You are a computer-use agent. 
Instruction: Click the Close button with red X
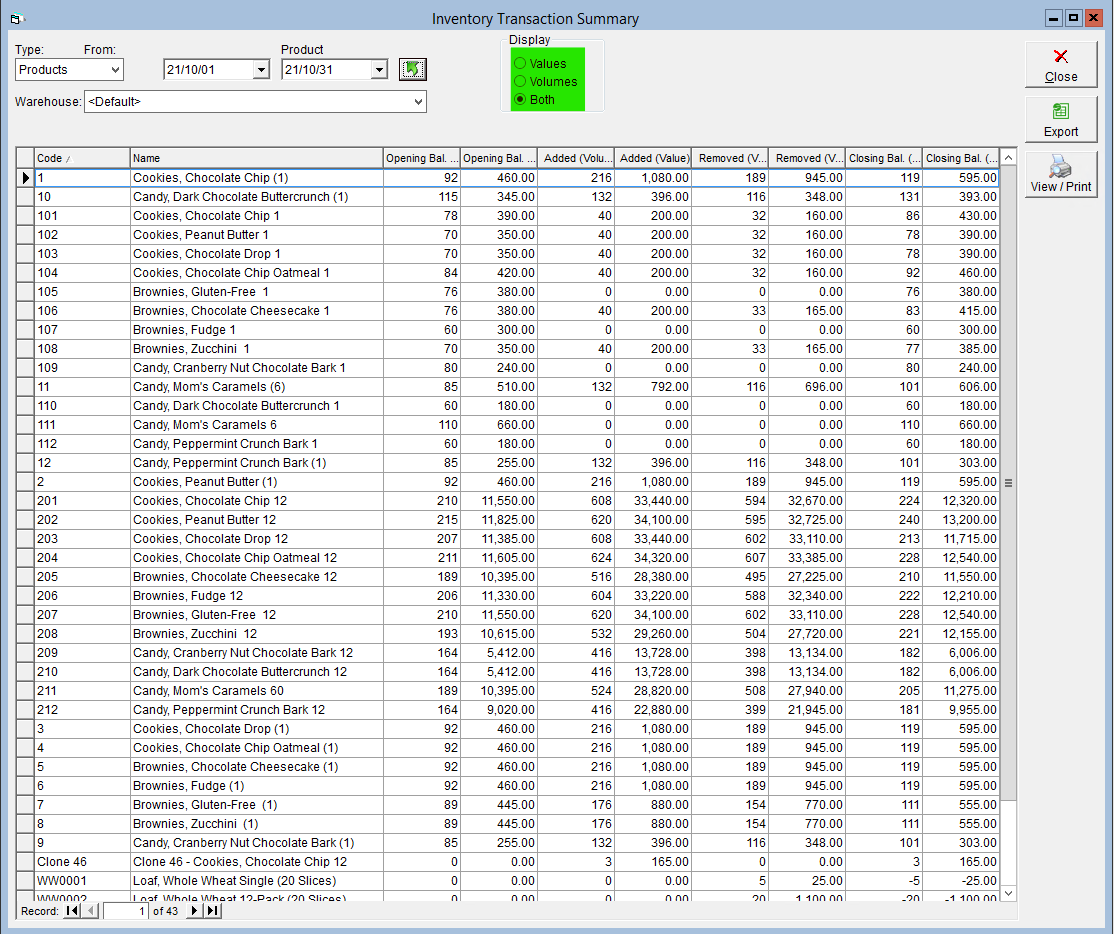tap(1061, 65)
